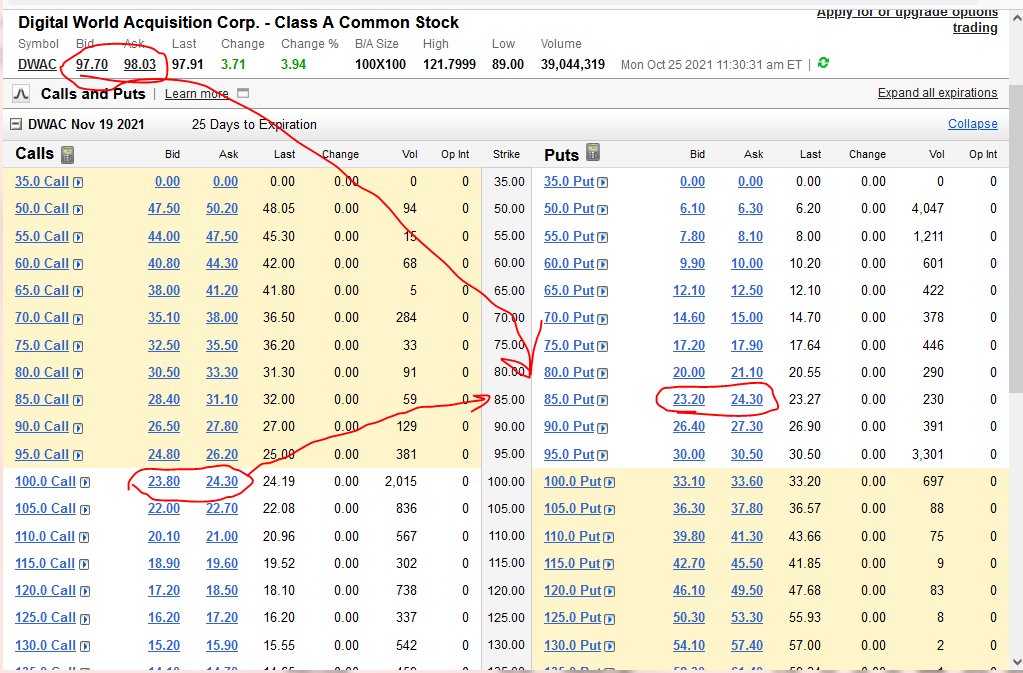
Task: Click the Collapse link for Nov 19 expiration
Action: (x=973, y=124)
